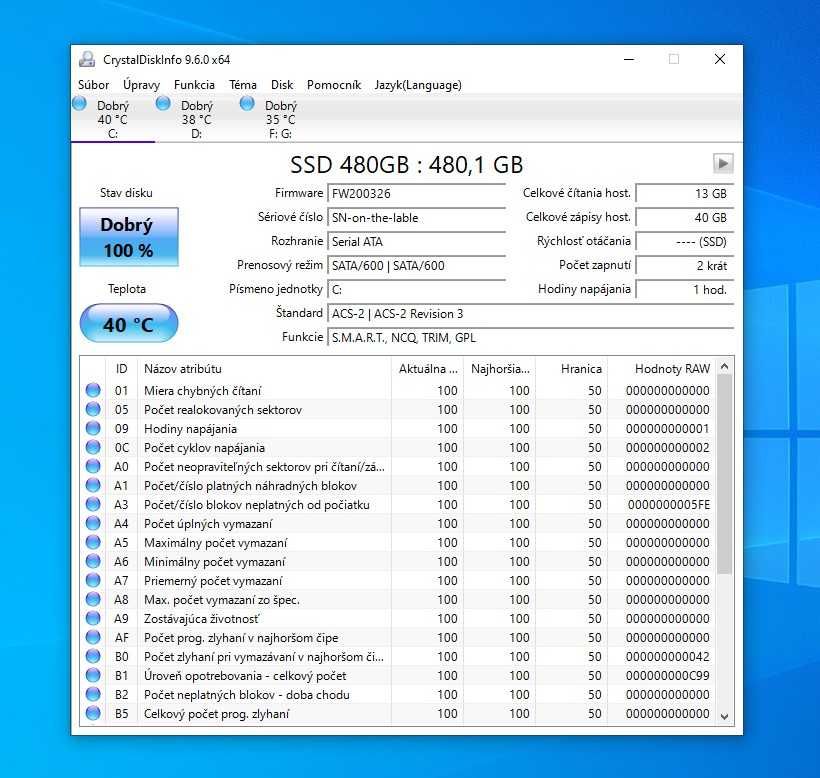This screenshot has width=820, height=778.
Task: Click status orb for attribute A1
Action: click(93, 485)
